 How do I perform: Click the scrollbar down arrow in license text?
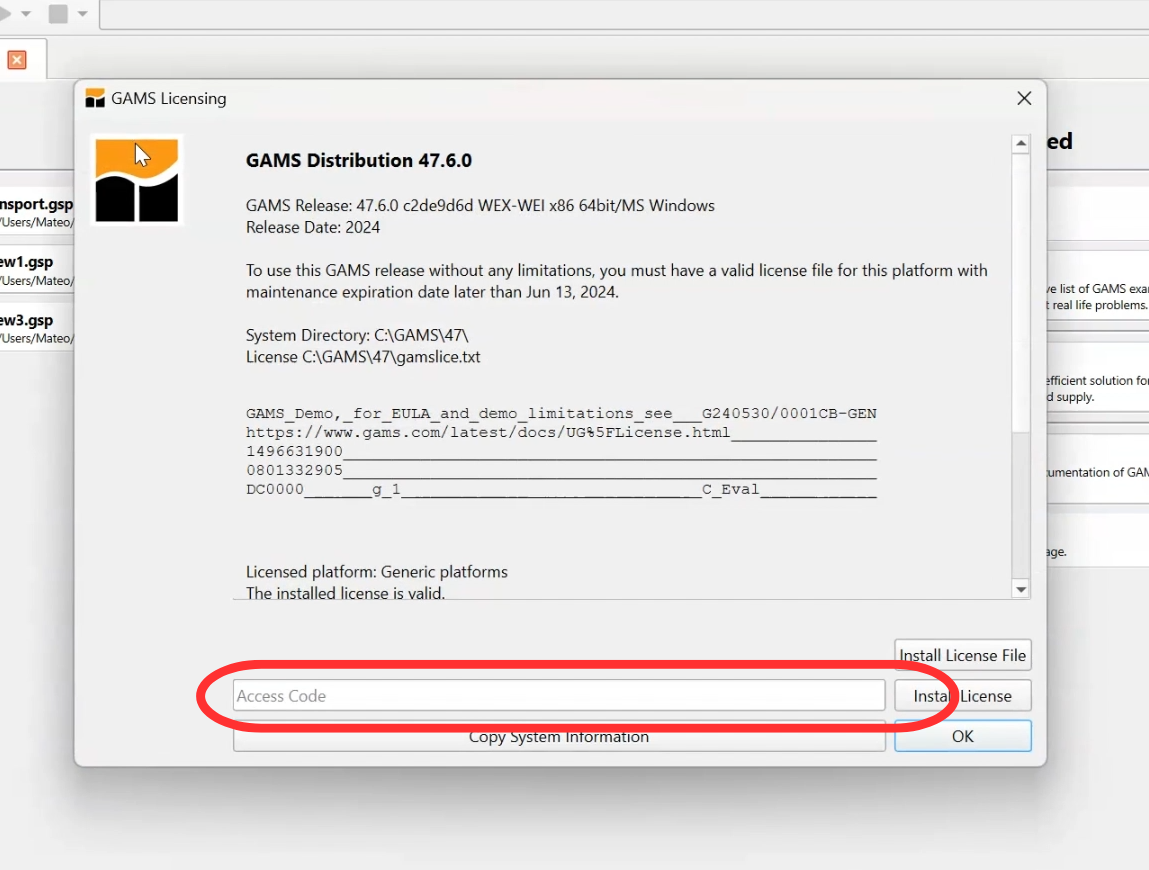coord(1020,589)
